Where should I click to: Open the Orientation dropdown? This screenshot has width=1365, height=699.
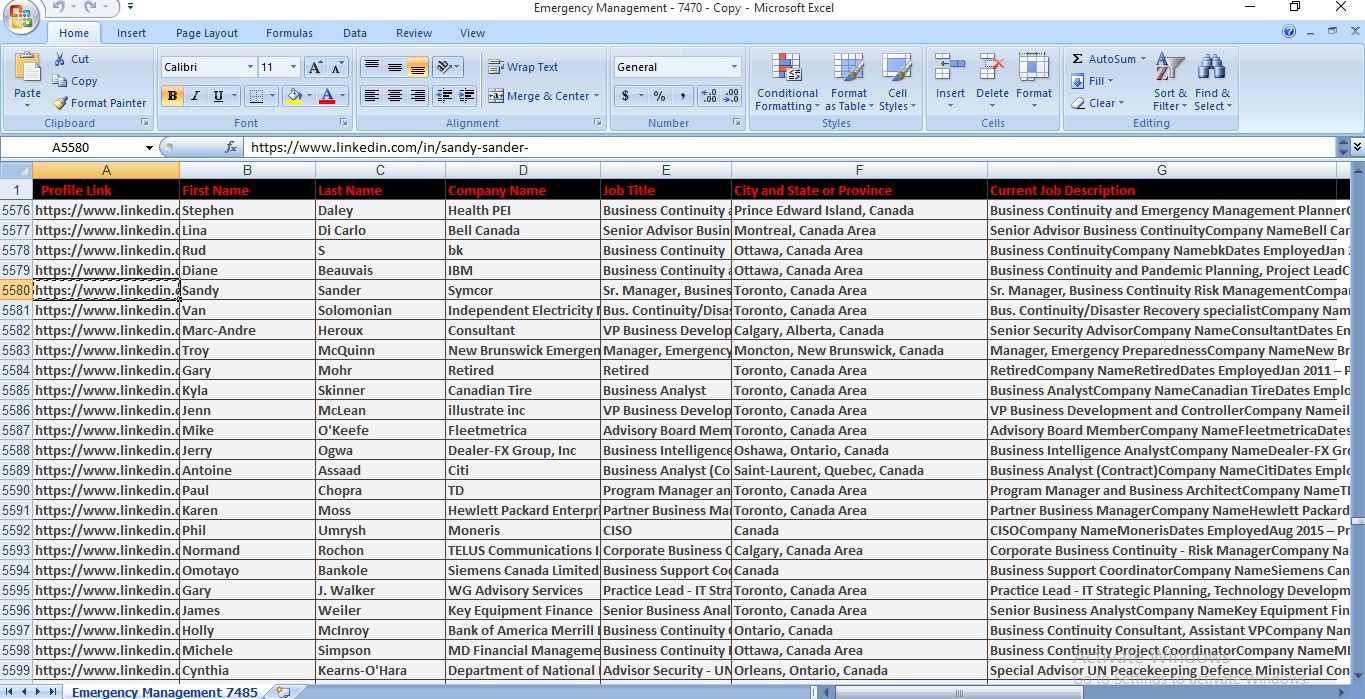[x=448, y=67]
